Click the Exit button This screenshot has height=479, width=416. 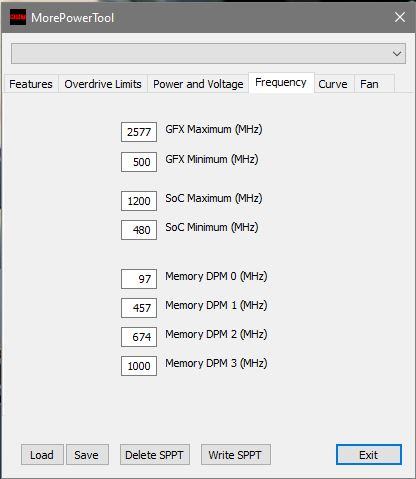pos(369,455)
